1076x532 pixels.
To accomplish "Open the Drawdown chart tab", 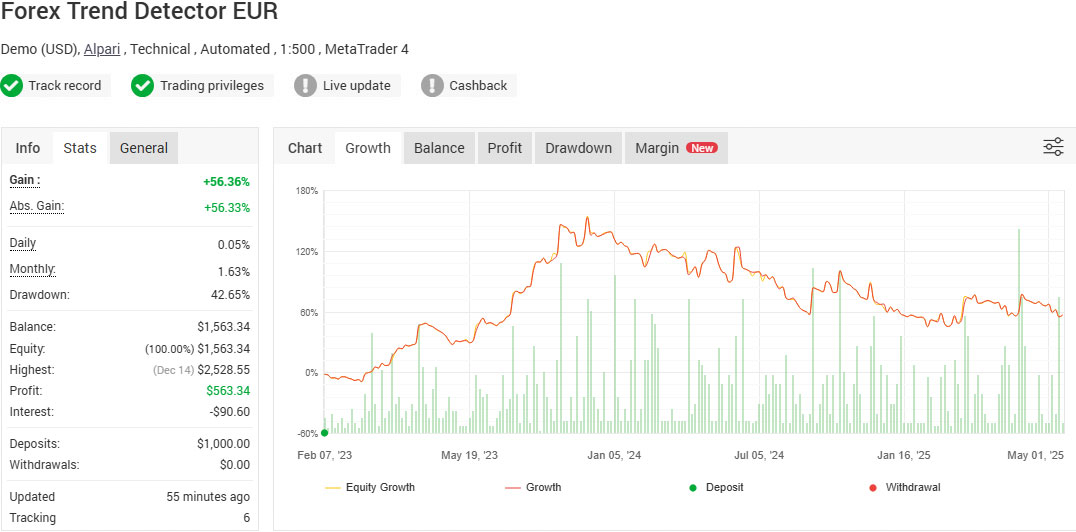I will (578, 148).
